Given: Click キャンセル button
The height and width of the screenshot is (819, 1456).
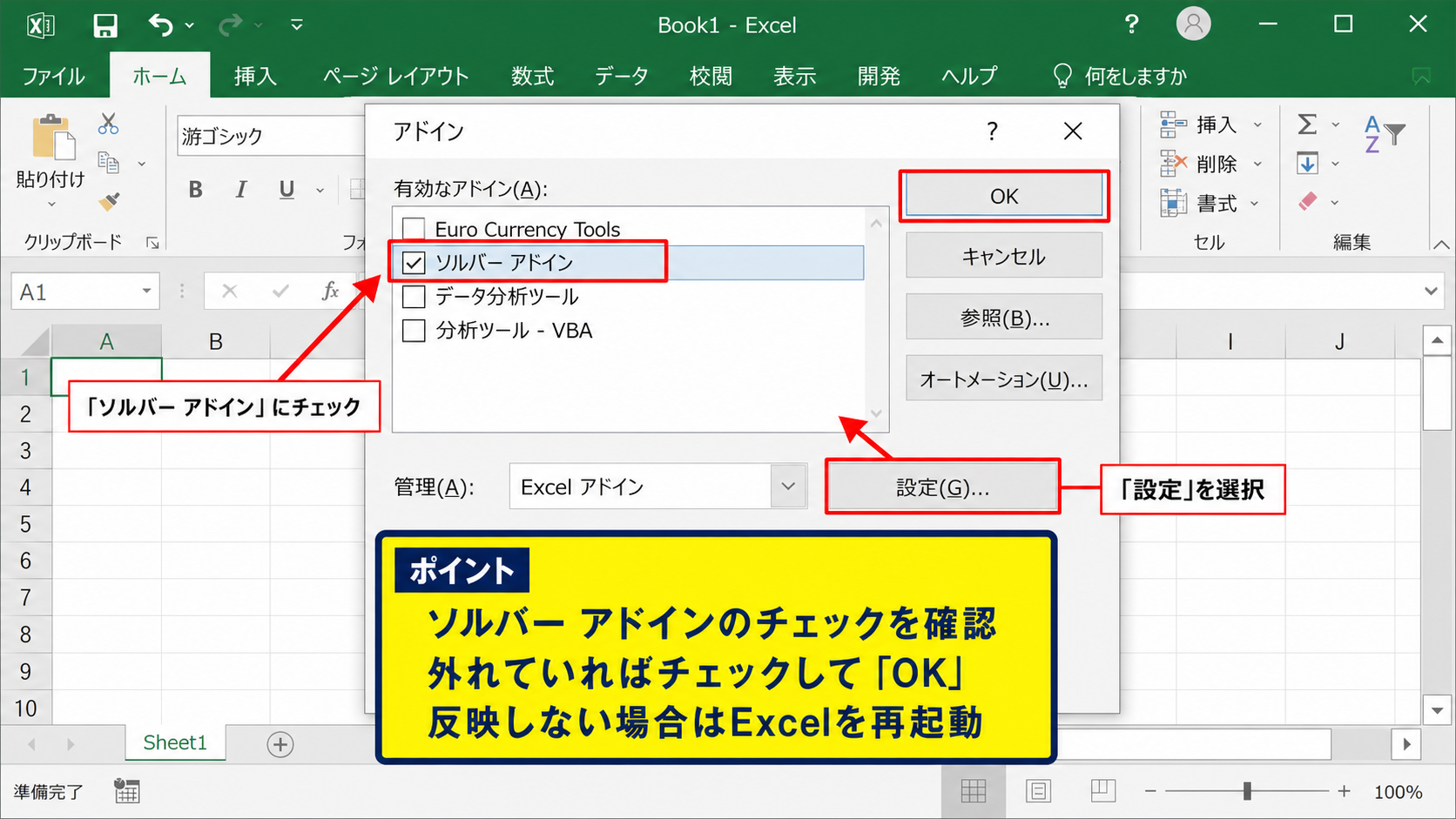Looking at the screenshot, I should pos(1004,256).
